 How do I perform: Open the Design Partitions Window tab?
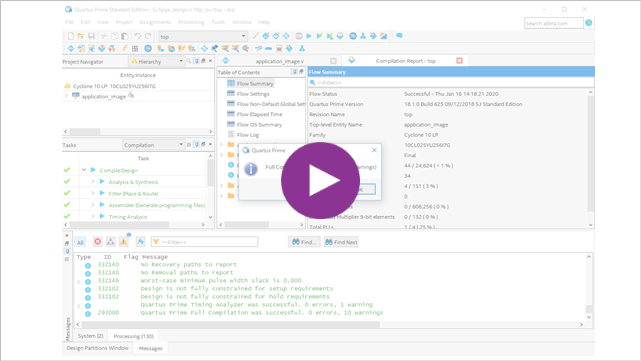click(97, 348)
